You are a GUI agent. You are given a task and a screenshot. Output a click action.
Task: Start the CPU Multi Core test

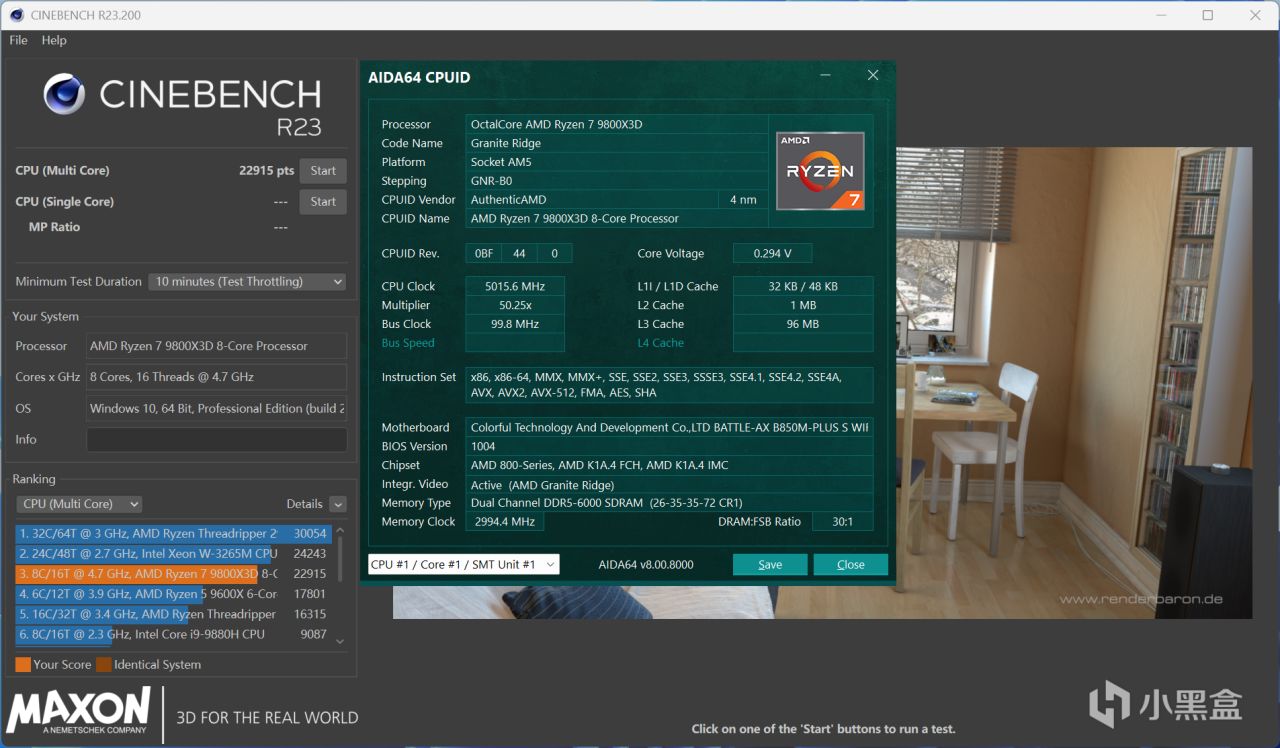coord(323,171)
